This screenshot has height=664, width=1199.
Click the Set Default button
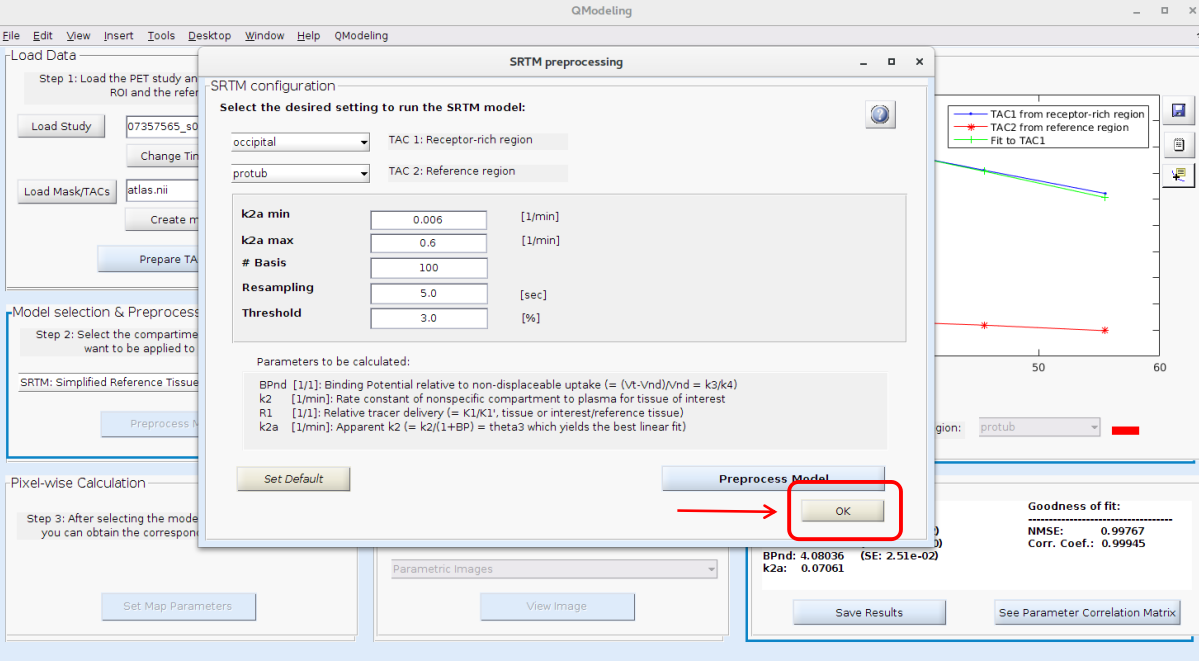(x=293, y=479)
